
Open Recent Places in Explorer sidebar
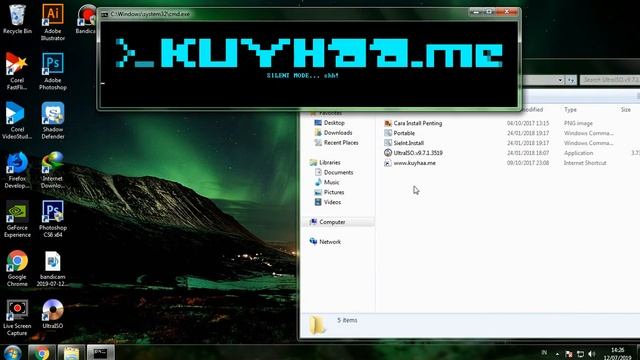point(337,142)
